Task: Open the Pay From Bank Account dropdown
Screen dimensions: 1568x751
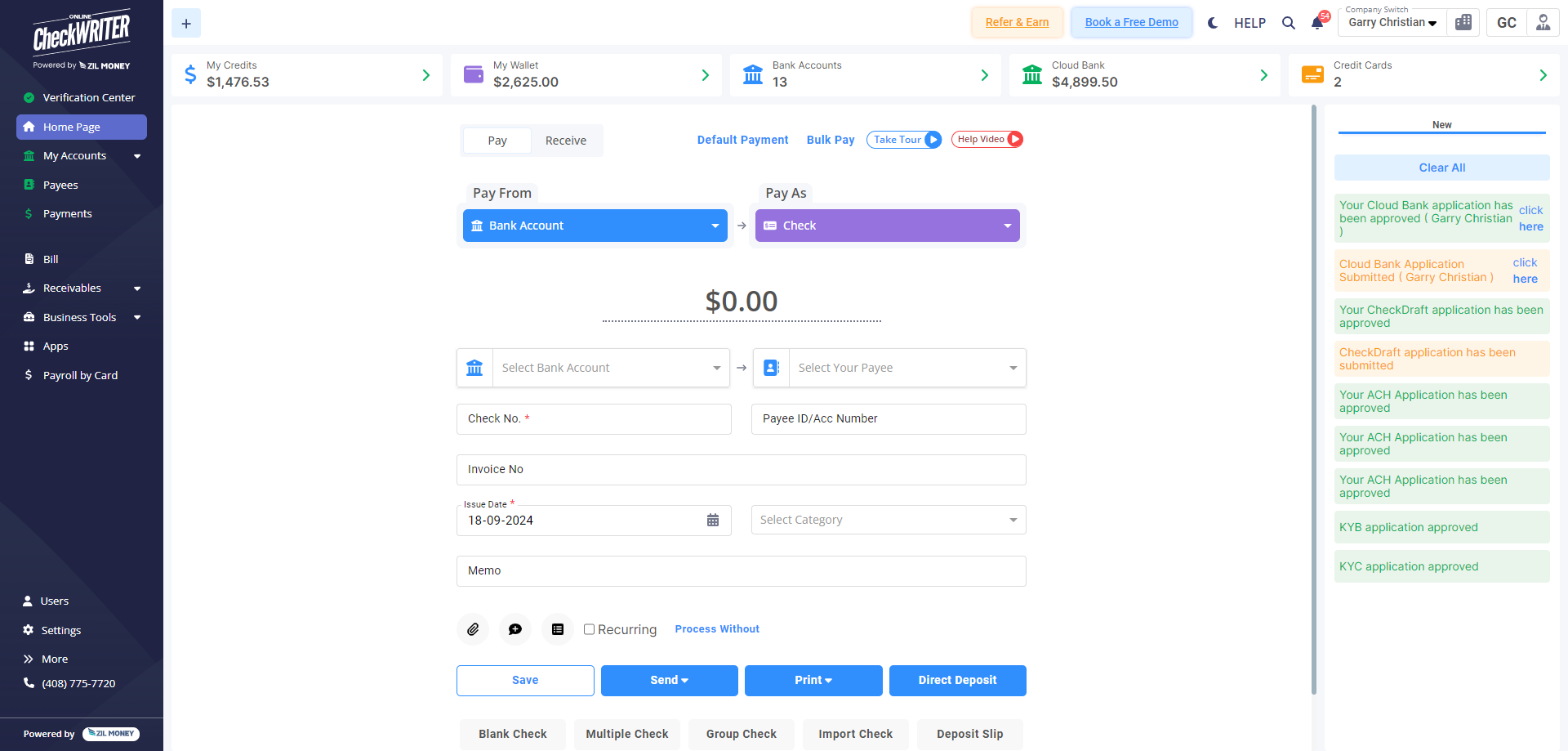Action: click(595, 226)
